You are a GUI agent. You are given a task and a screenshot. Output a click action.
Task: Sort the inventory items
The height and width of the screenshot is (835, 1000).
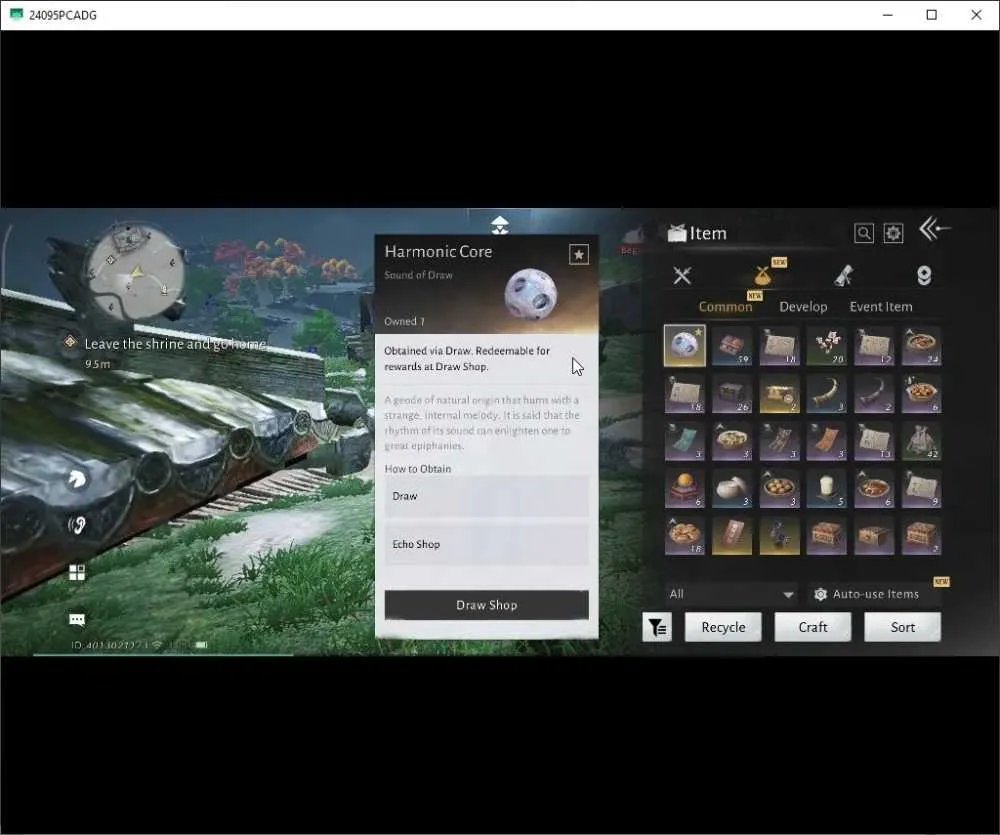[x=902, y=628]
